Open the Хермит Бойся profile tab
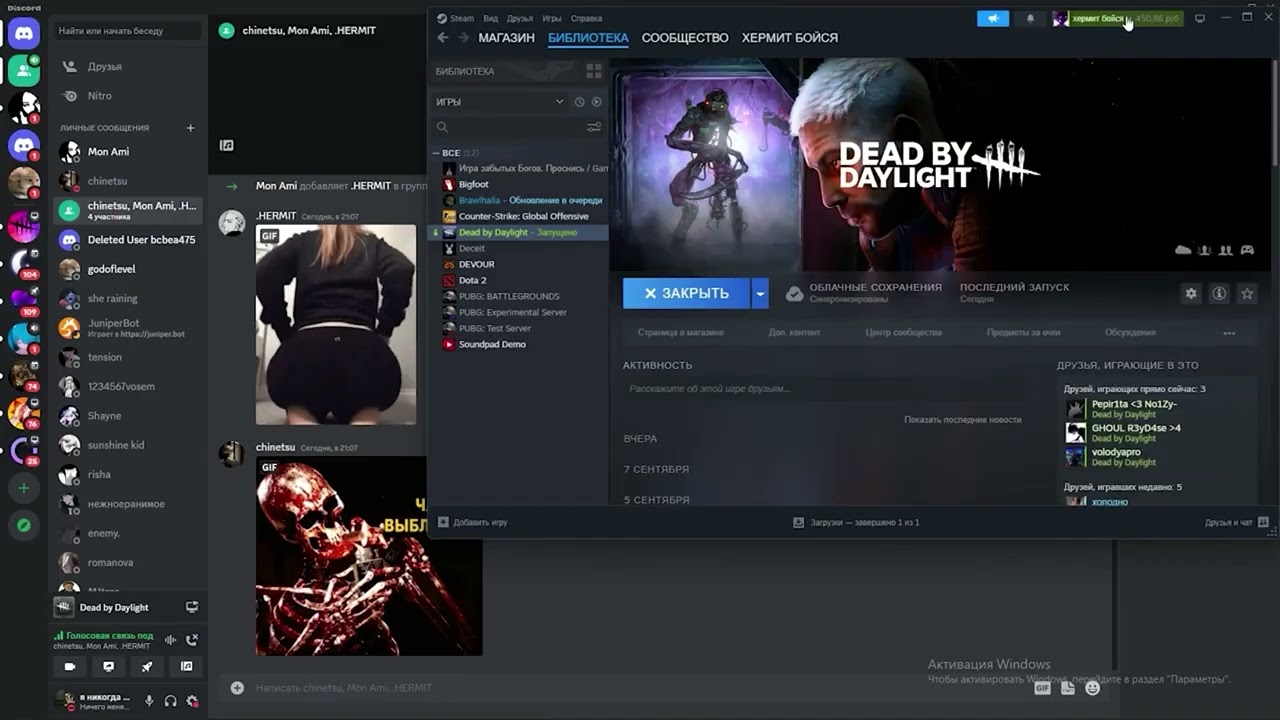Screen dimensions: 1280x720 tap(790, 38)
